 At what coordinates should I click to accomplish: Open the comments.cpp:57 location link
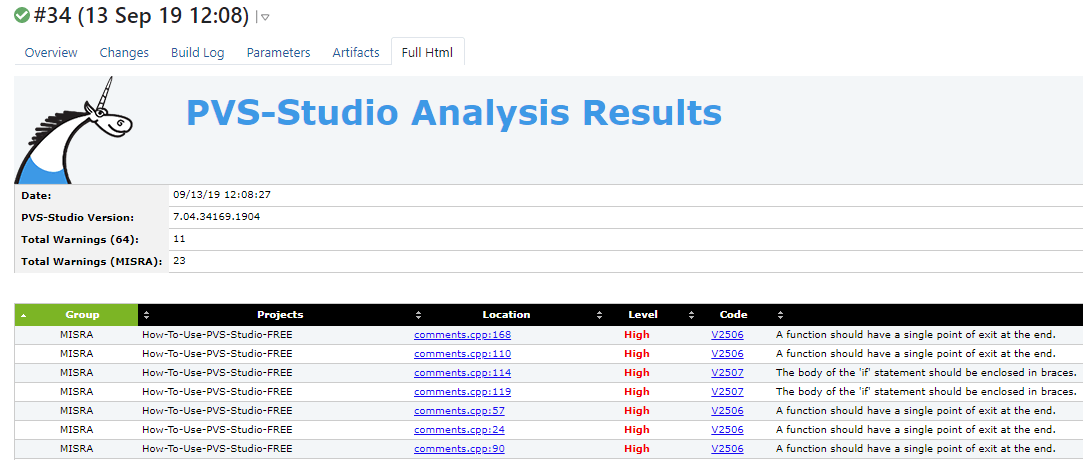click(459, 411)
